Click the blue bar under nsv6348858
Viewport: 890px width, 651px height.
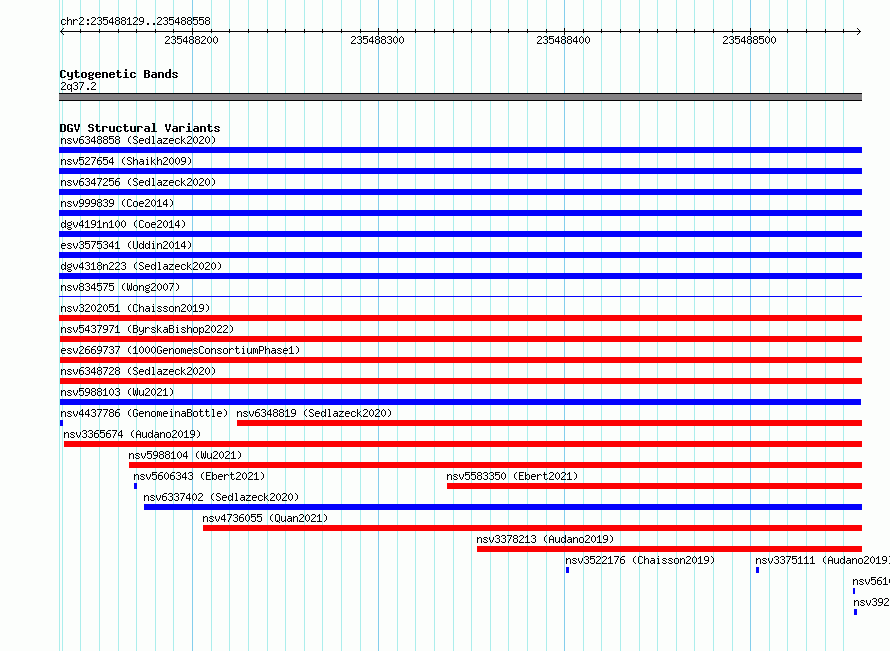[460, 150]
